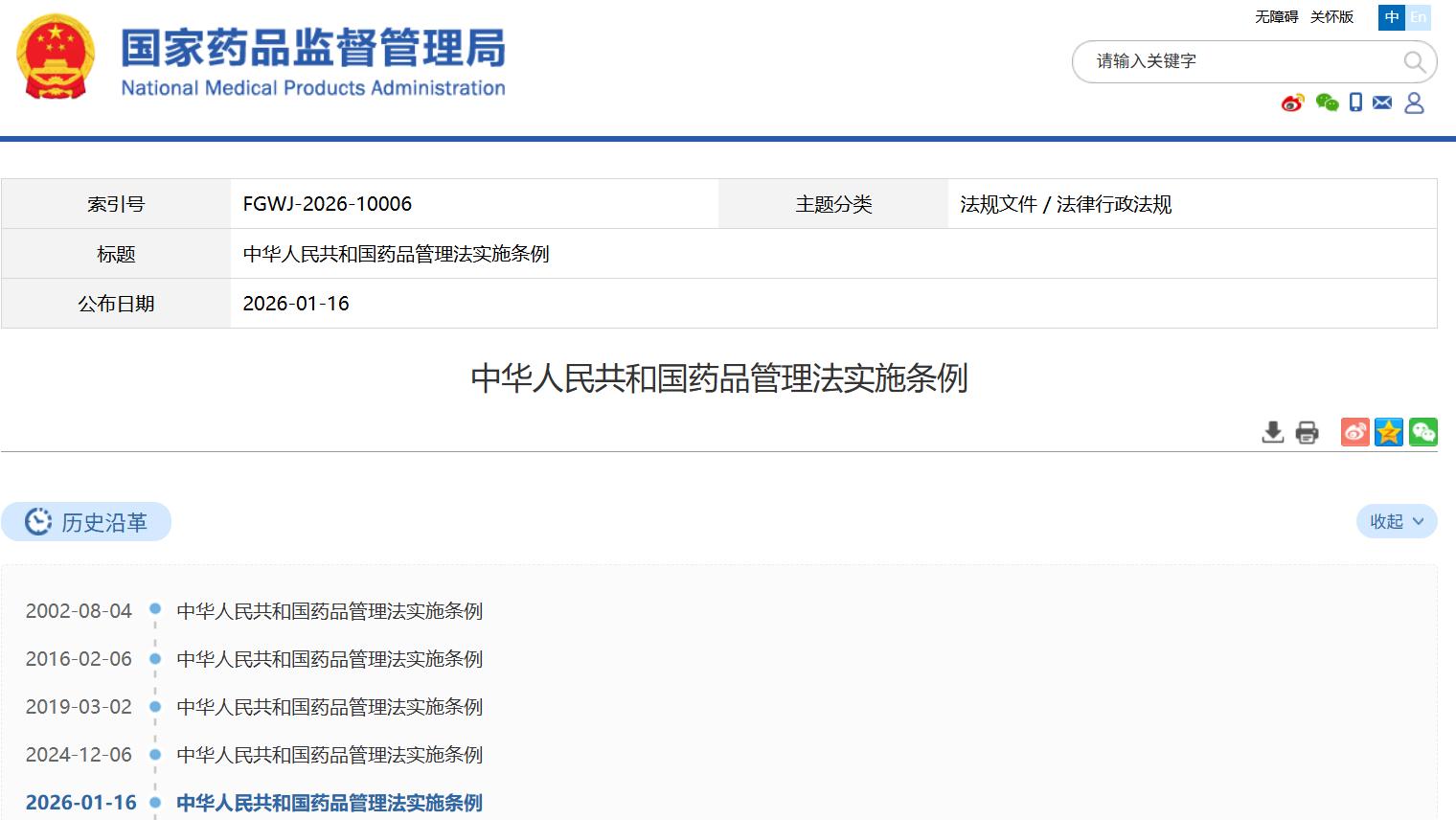
Task: Download the document via download icon
Action: point(1272,432)
